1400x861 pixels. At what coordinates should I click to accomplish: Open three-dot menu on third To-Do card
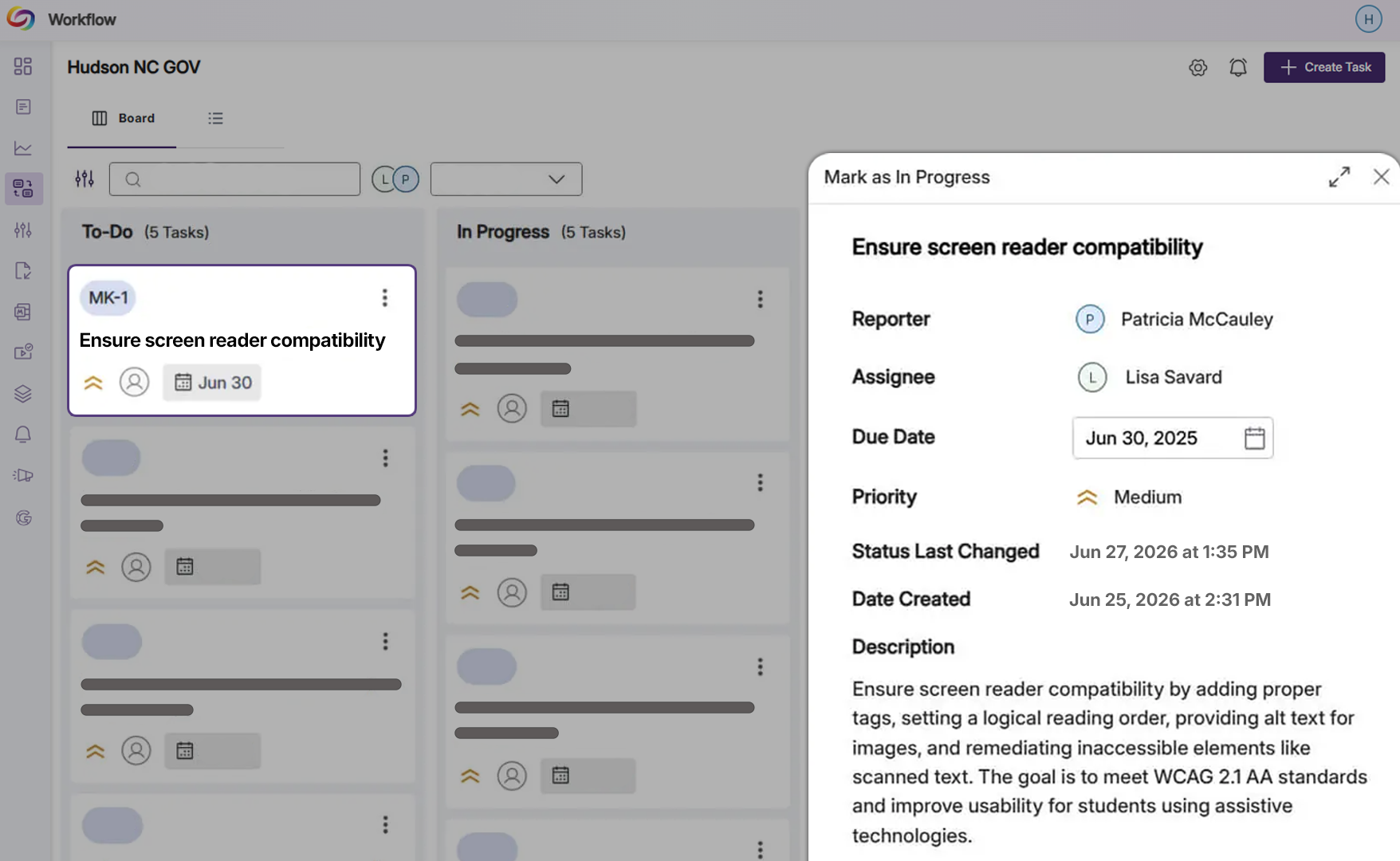385,641
